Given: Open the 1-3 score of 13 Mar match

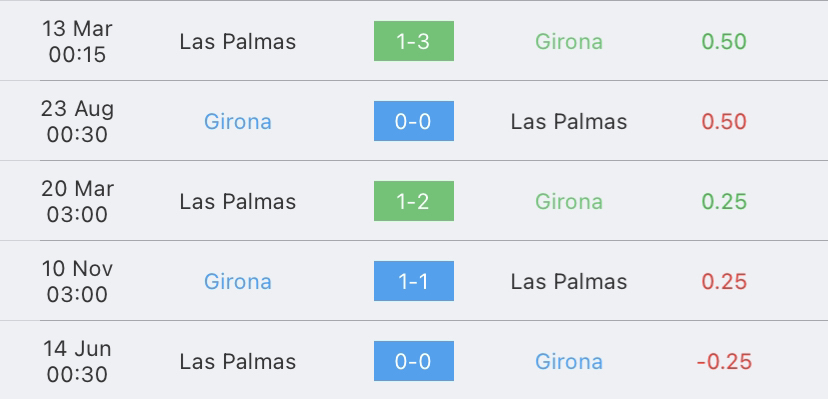Looking at the screenshot, I should point(413,41).
